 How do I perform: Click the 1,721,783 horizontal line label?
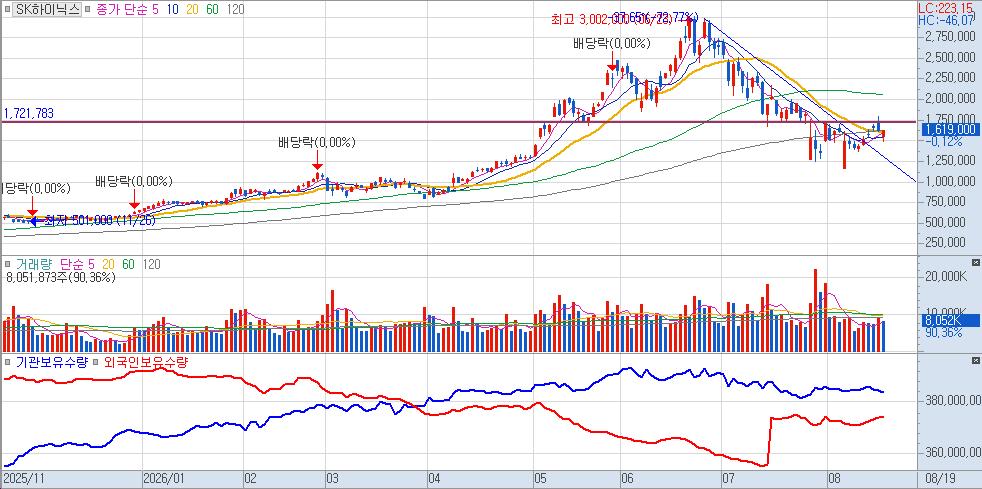click(x=29, y=113)
